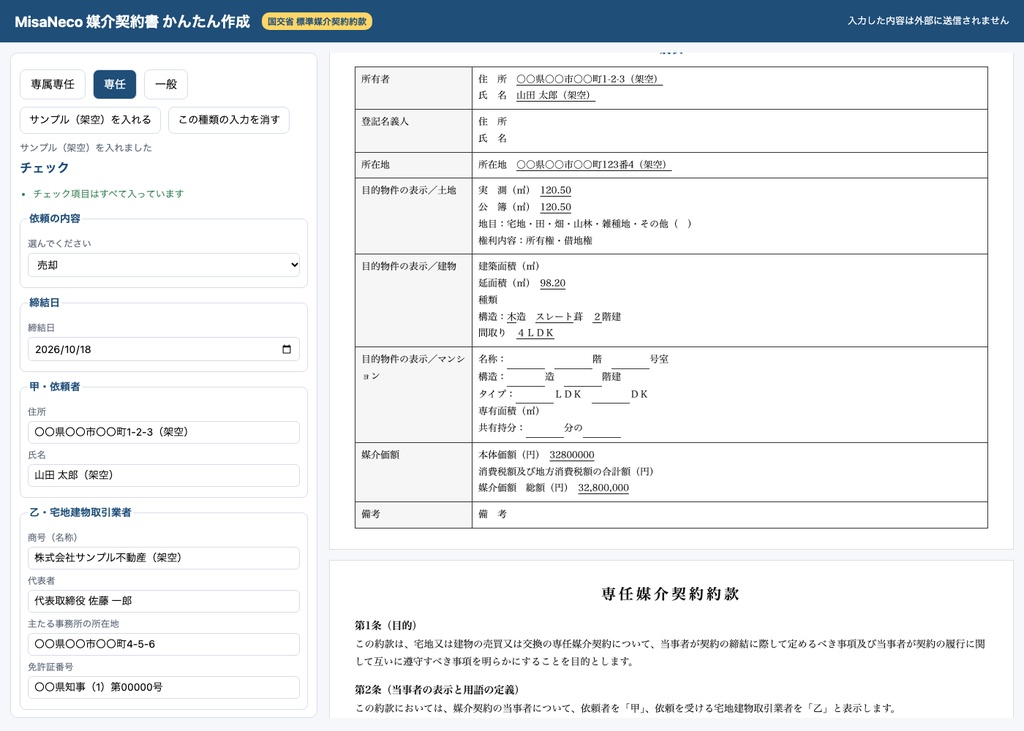The width and height of the screenshot is (1024, 731).
Task: Click the 商号（名称）input field
Action: (164, 558)
